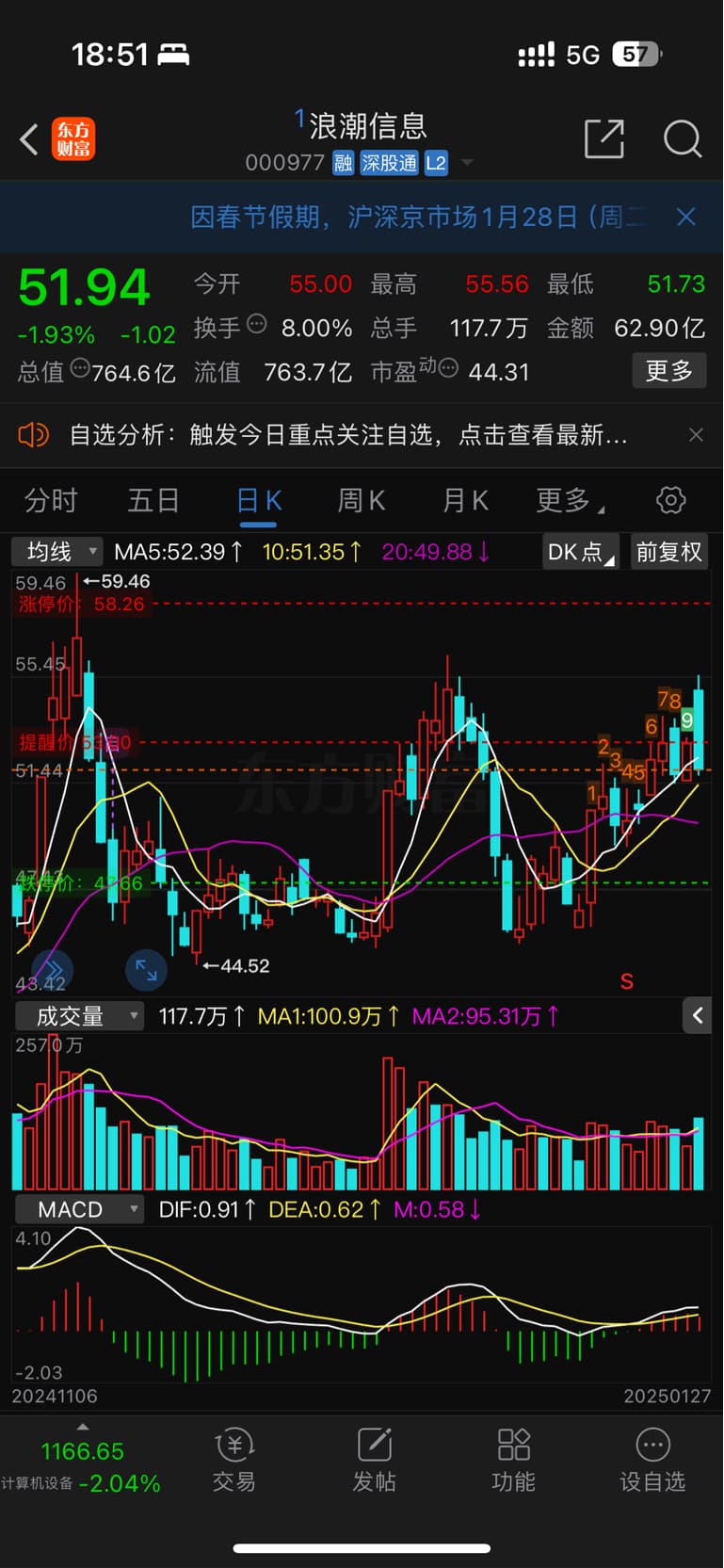Switch to 五日 tab
Image resolution: width=724 pixels, height=1568 pixels.
click(x=153, y=500)
